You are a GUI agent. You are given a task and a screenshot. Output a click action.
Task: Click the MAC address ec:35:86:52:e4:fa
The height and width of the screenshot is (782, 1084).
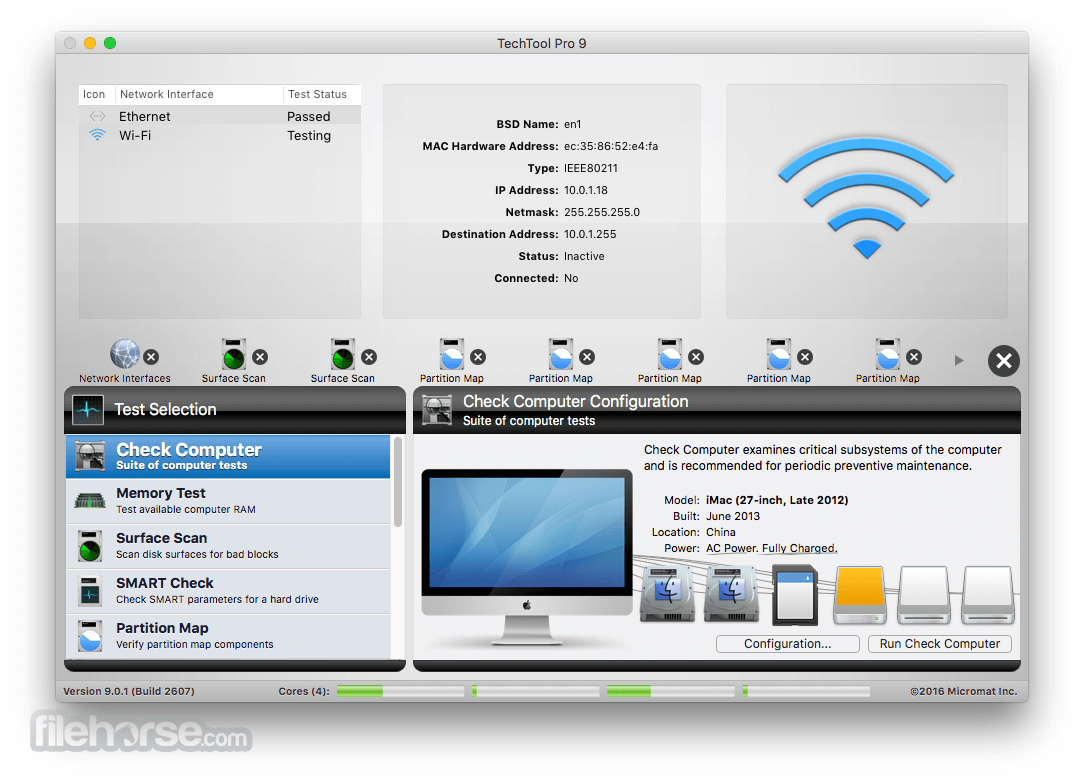click(611, 146)
